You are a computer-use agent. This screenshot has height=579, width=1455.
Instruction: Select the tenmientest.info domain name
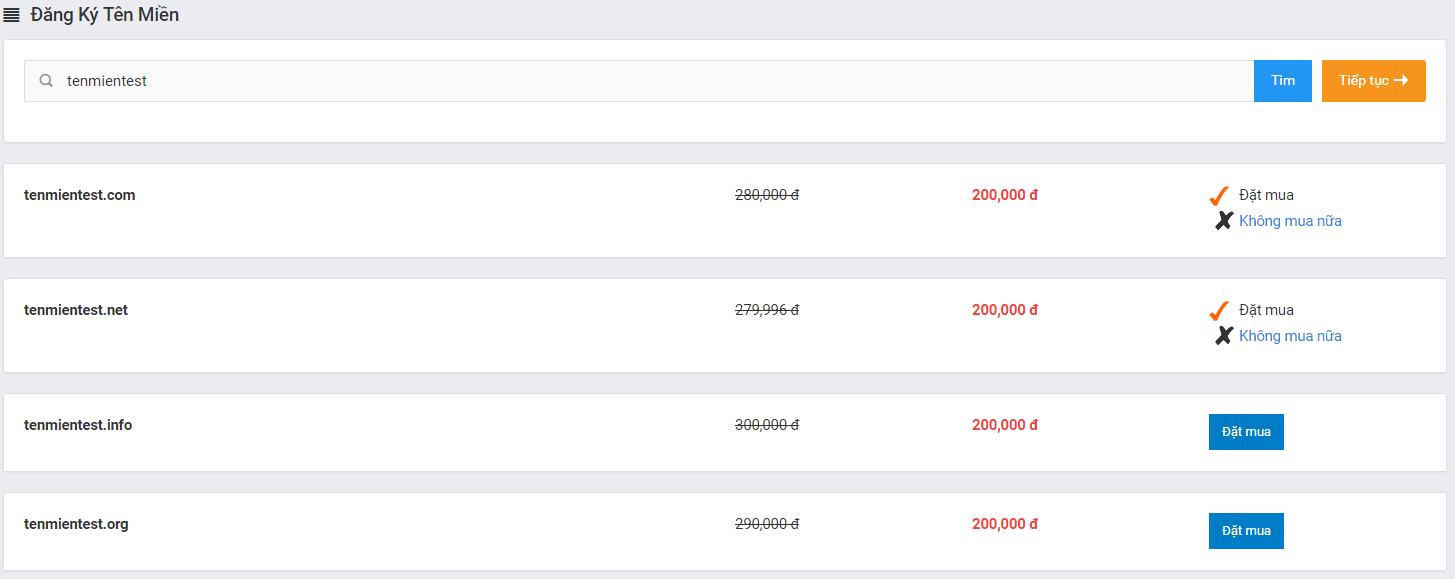tap(78, 425)
